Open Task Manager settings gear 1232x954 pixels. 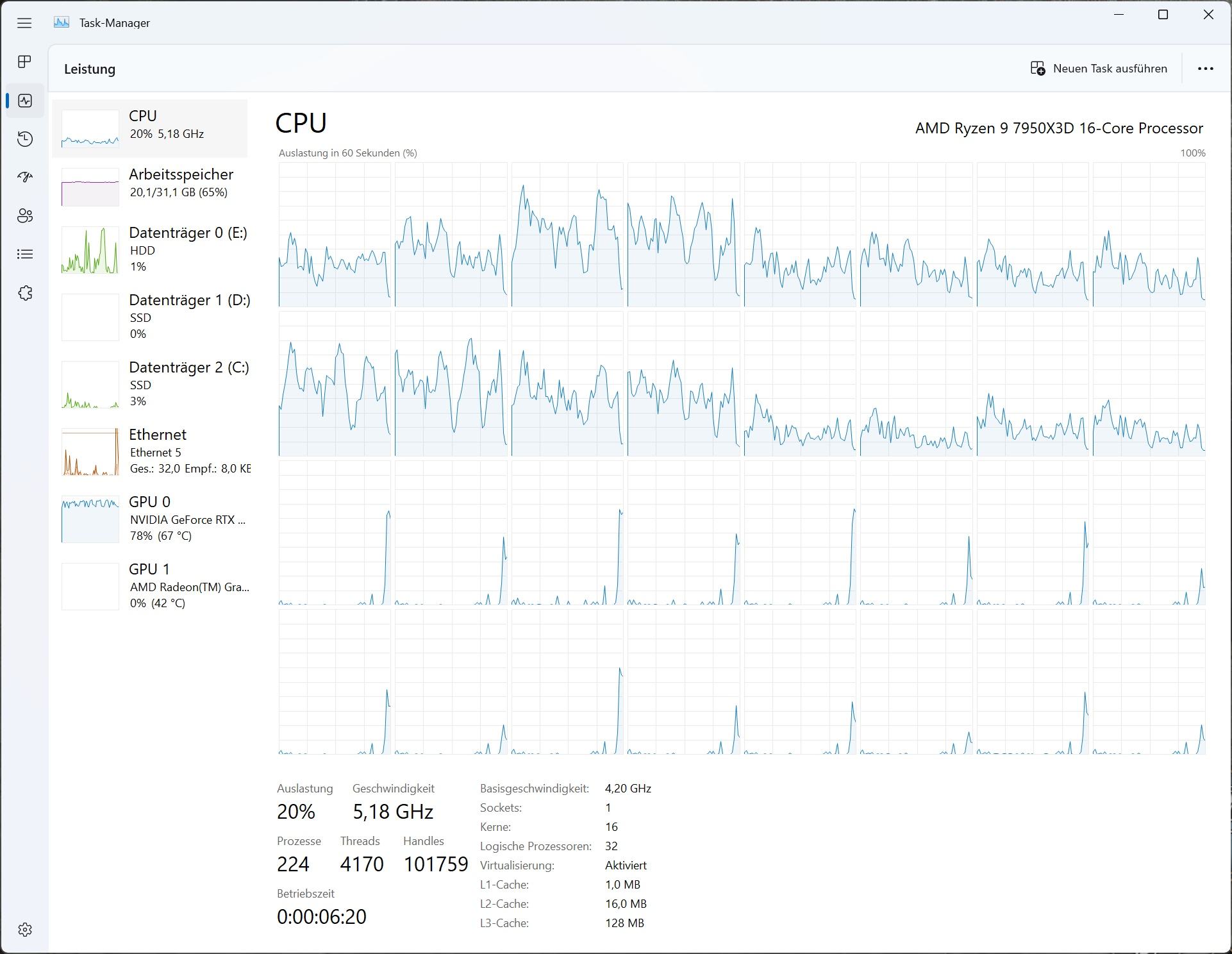25,930
